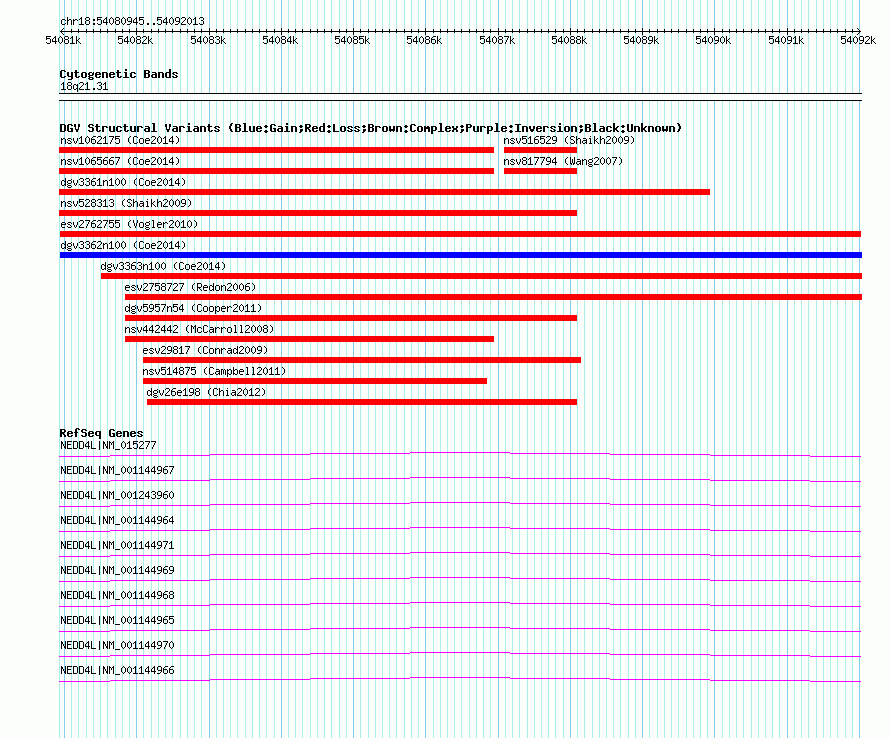This screenshot has width=890, height=738.
Task: Click the 54088k ruler tick label
Action: (569, 40)
